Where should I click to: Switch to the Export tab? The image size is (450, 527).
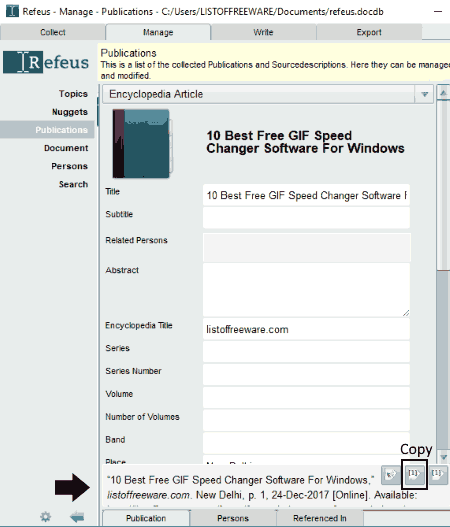coord(369,32)
